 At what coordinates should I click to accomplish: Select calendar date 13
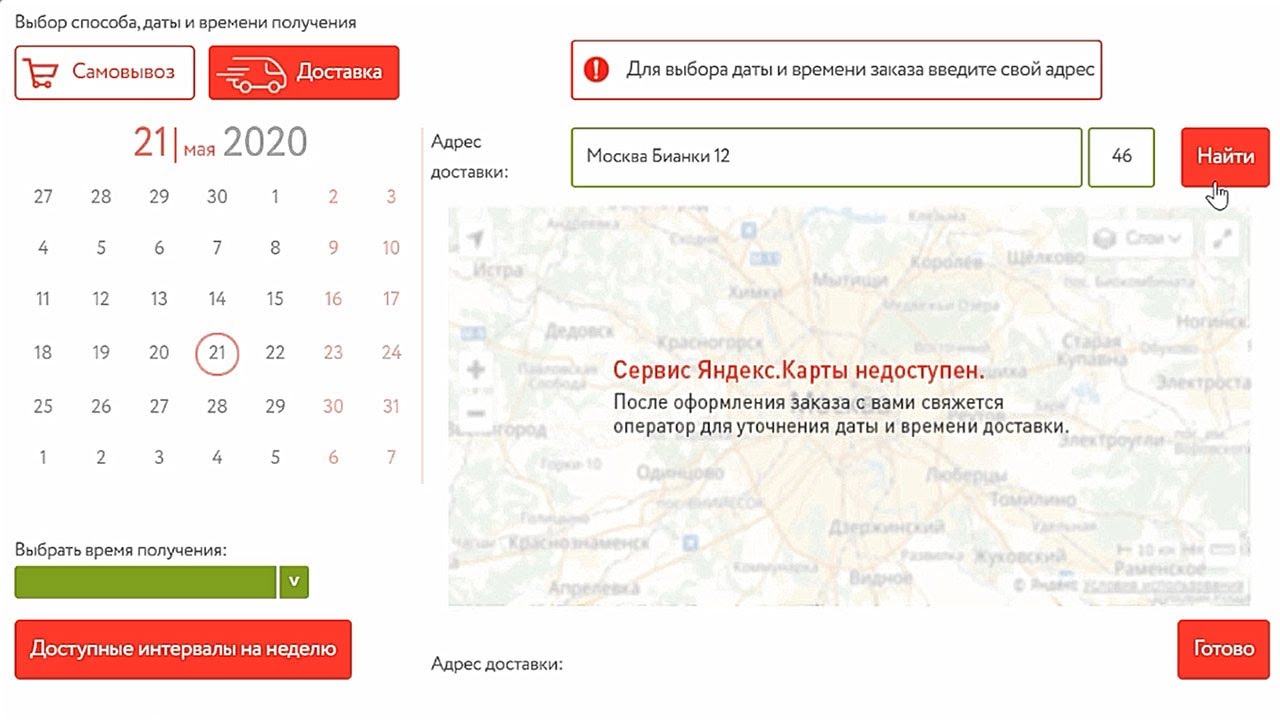(x=159, y=299)
